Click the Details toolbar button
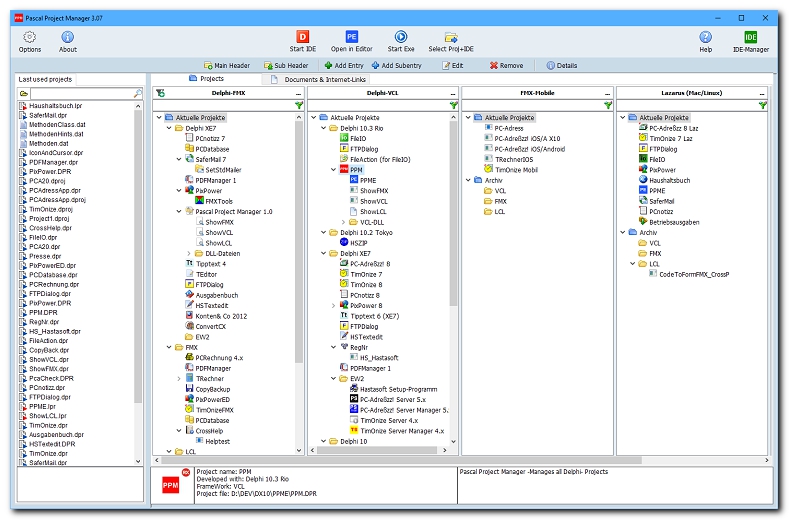Image resolution: width=789 pixels, height=520 pixels. pyautogui.click(x=562, y=65)
